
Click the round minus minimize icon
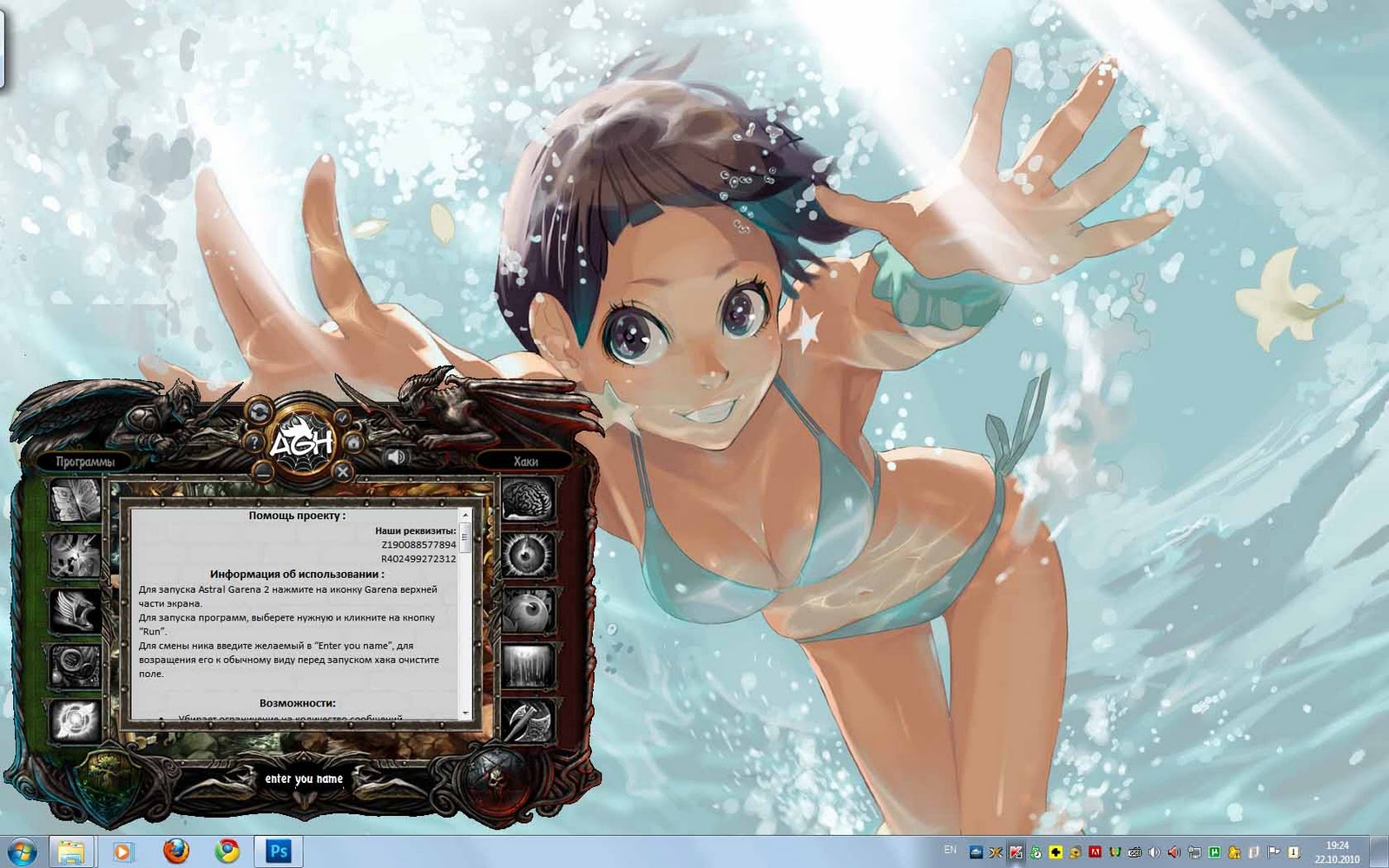pyautogui.click(x=263, y=470)
